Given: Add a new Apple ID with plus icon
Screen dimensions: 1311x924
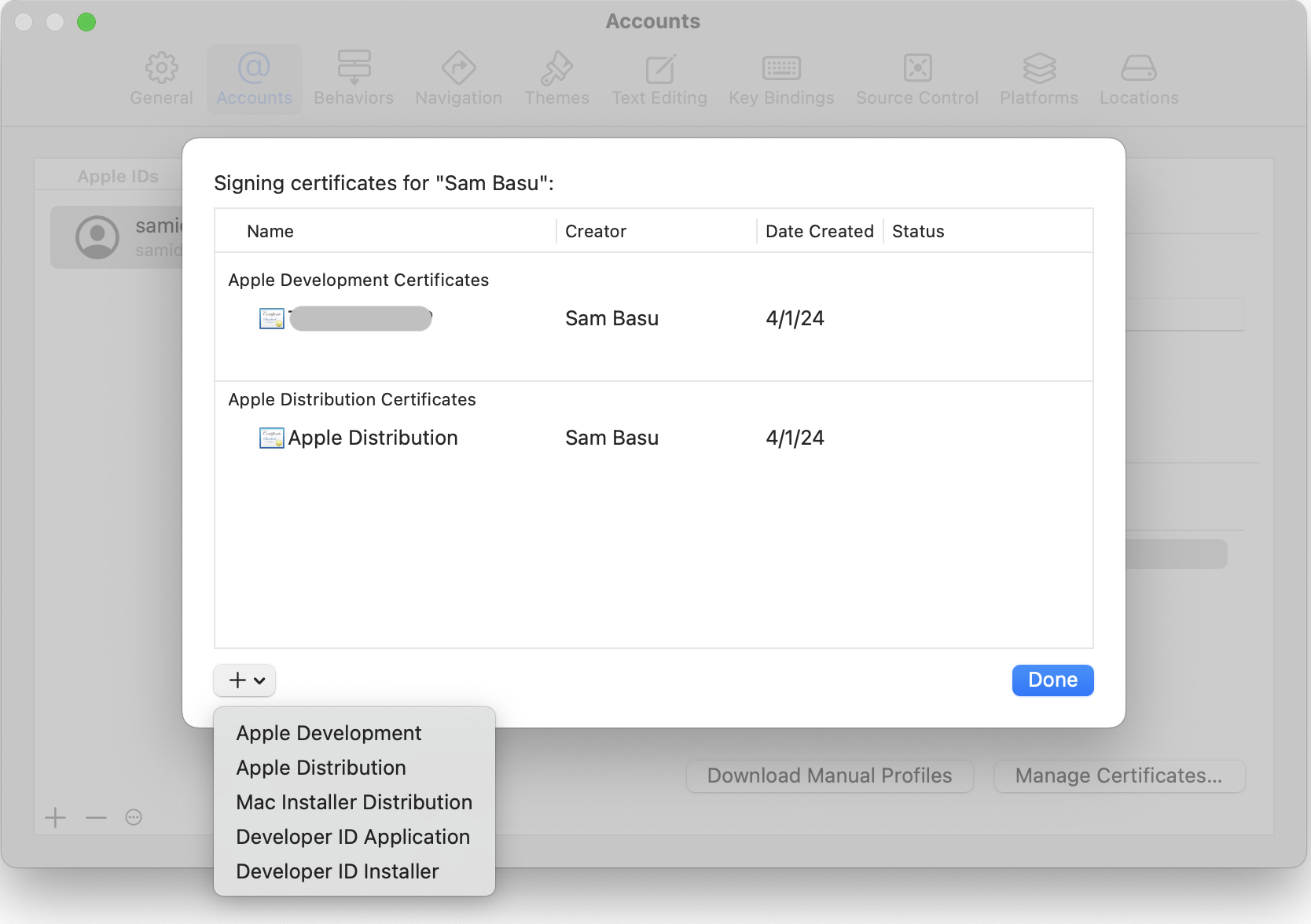Looking at the screenshot, I should [x=55, y=818].
